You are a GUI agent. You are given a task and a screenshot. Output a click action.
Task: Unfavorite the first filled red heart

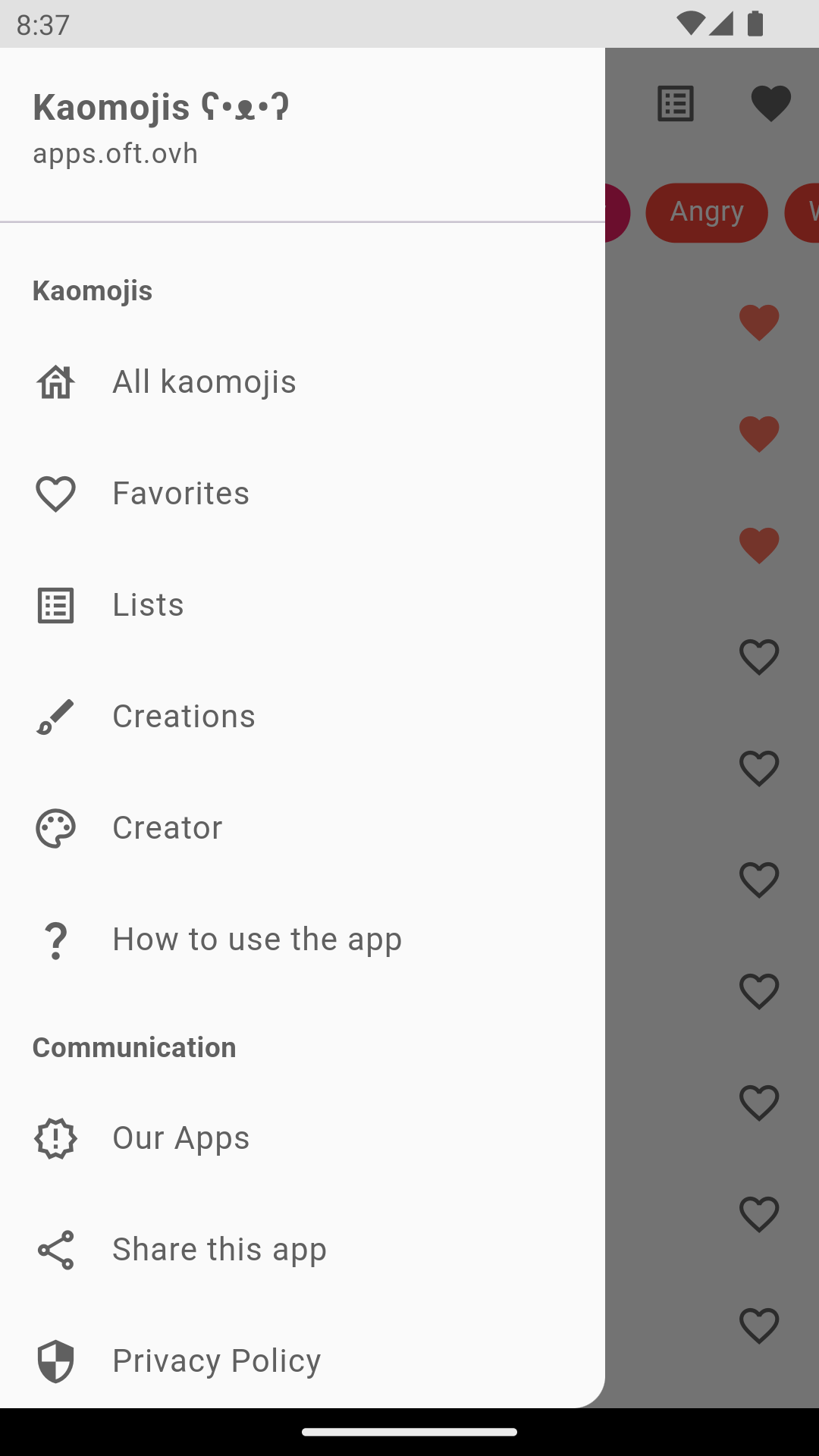(759, 322)
